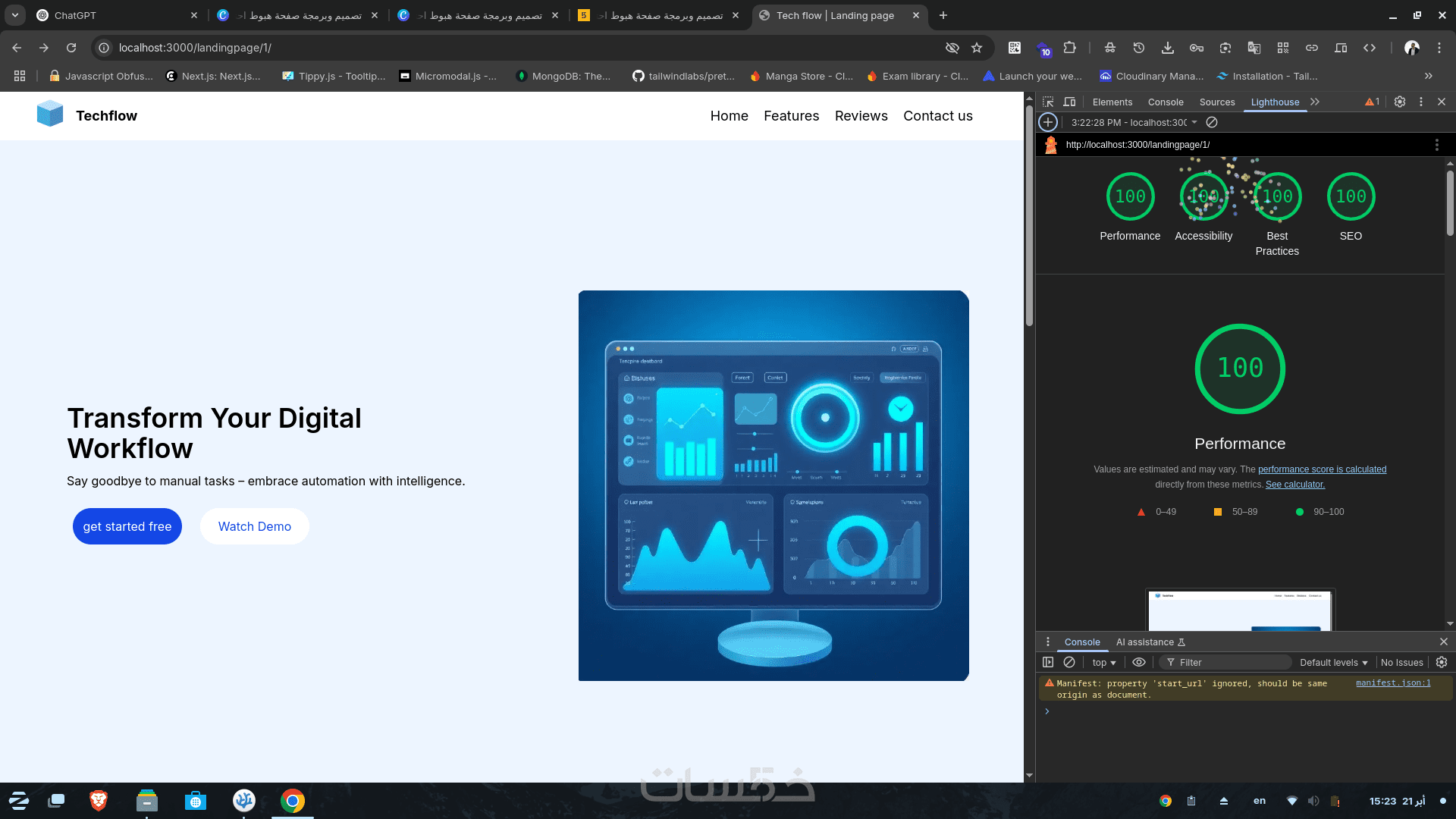Click the Techflow cube logo
The width and height of the screenshot is (1456, 819).
50,114
